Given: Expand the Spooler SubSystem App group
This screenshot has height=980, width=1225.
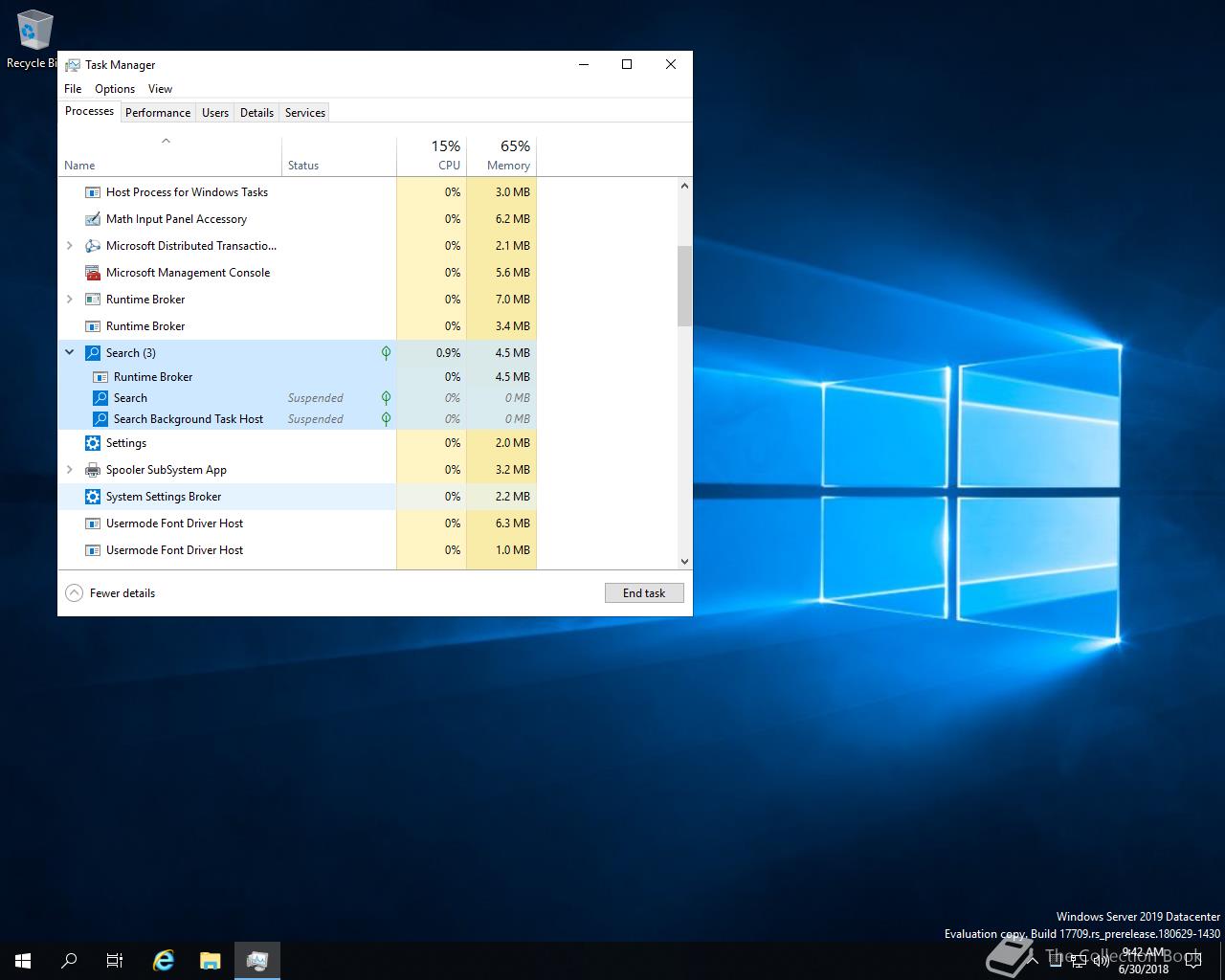Looking at the screenshot, I should pos(69,470).
